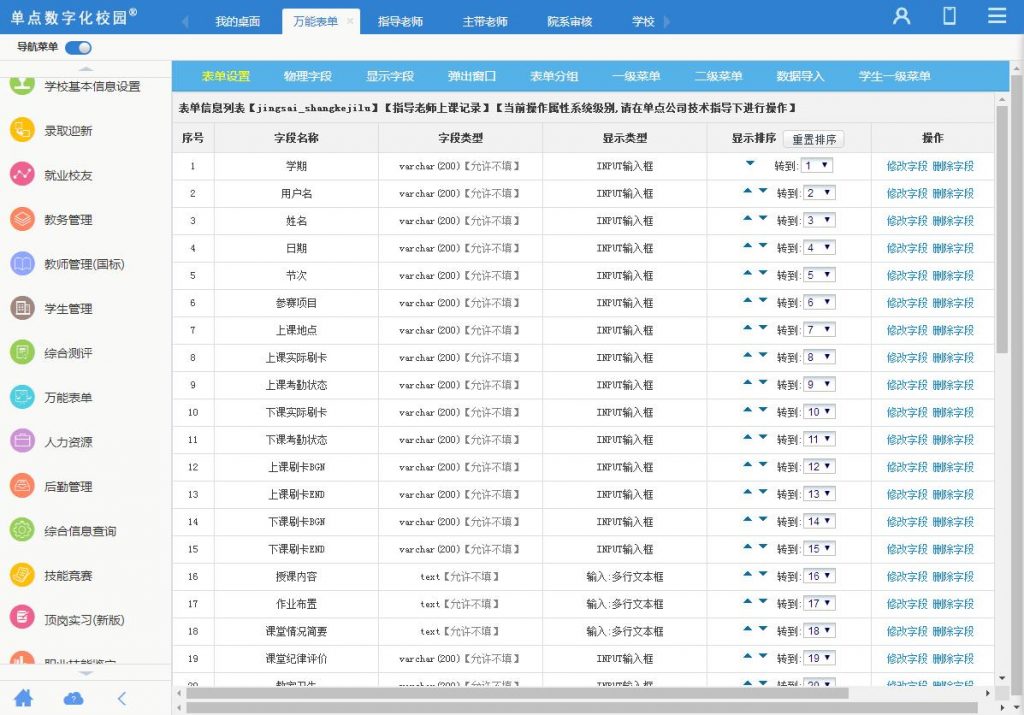Open sort dropdown for 课堂纪律评价 row
The height and width of the screenshot is (715, 1024).
[819, 659]
